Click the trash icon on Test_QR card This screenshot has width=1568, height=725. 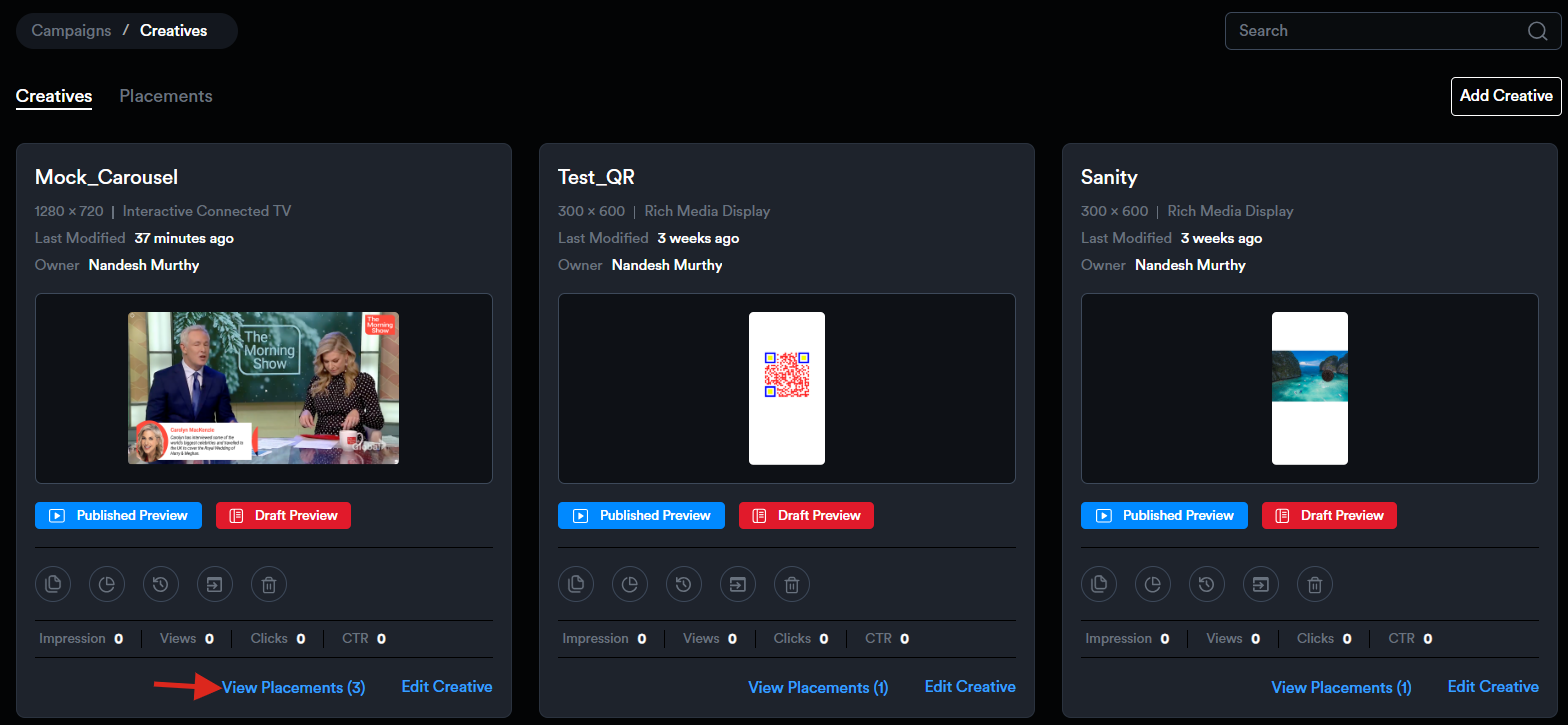[791, 584]
